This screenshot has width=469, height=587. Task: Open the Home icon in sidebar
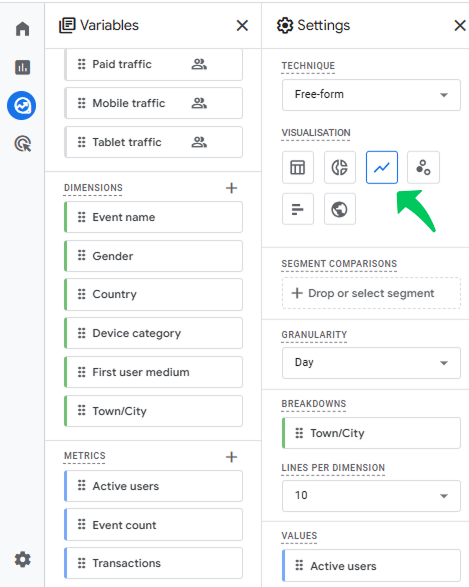pos(22,28)
